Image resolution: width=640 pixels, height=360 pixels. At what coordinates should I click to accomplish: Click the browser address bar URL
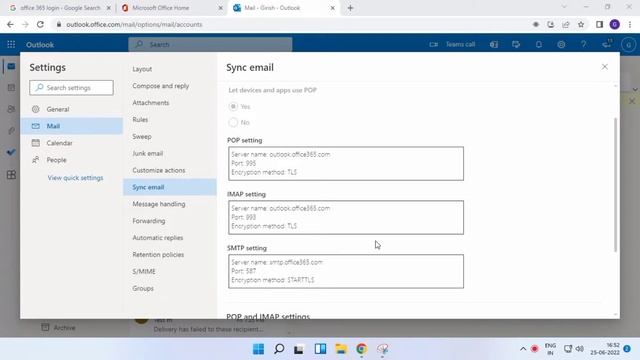click(x=134, y=24)
